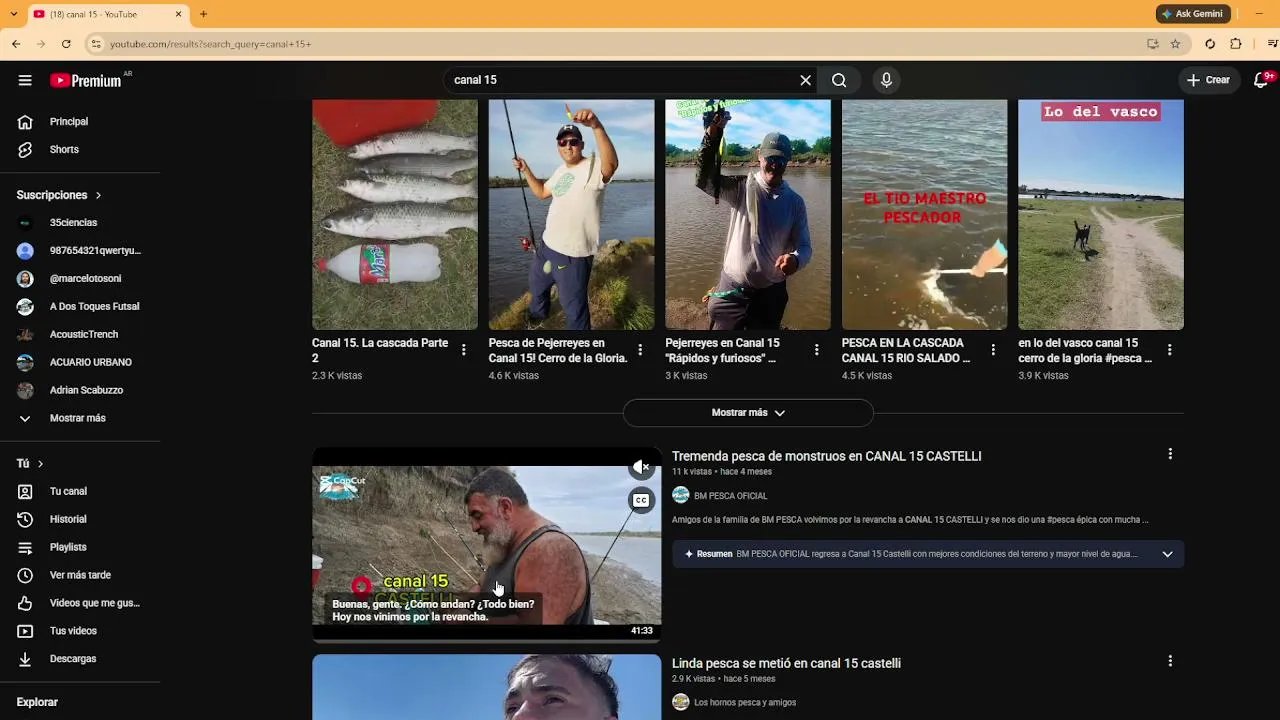Viewport: 1280px width, 720px height.
Task: Bookmark this page with star
Action: pyautogui.click(x=1175, y=44)
